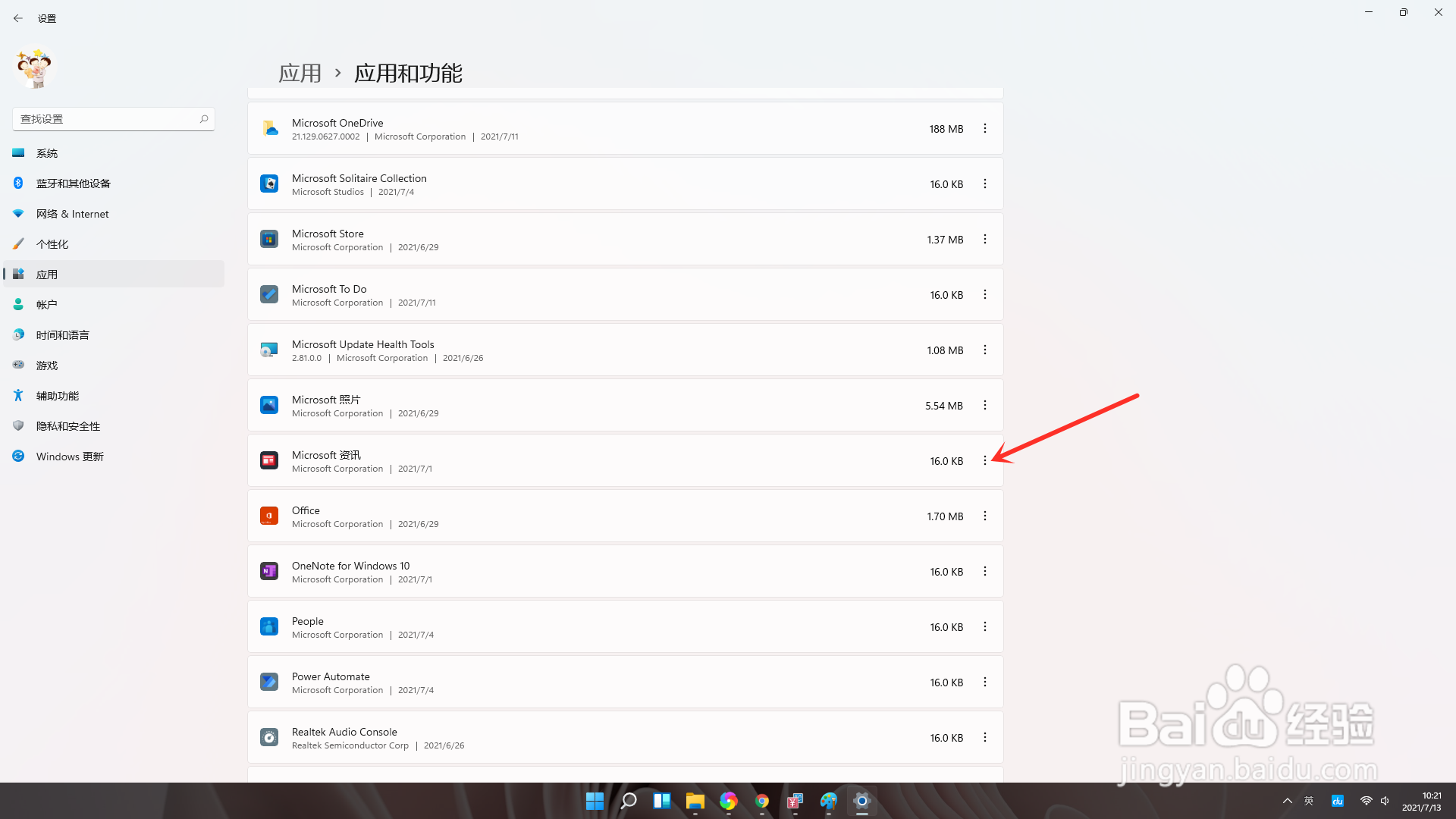Focus the 查找设置 search box

tap(114, 119)
